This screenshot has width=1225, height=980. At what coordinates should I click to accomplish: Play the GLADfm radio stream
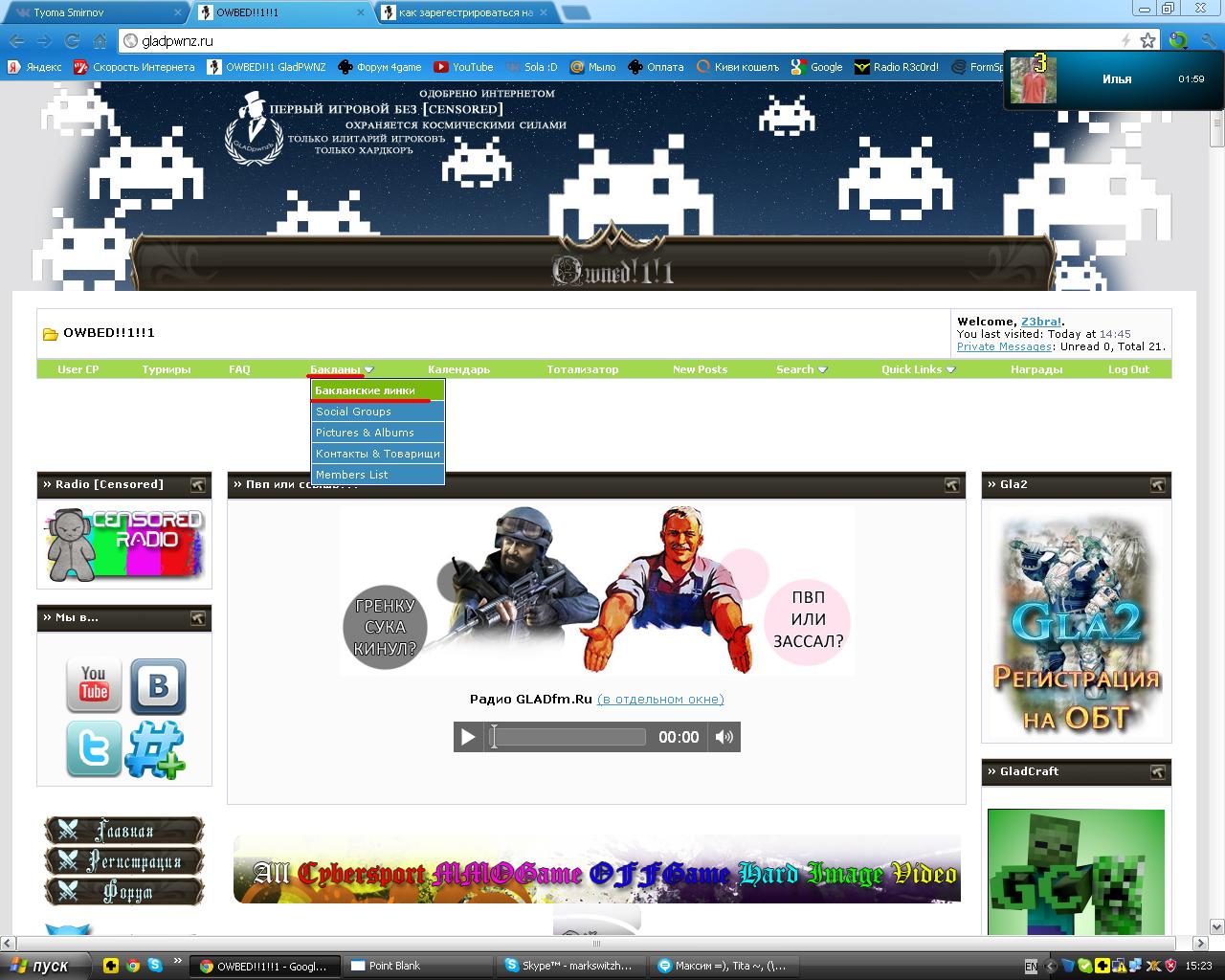click(x=468, y=737)
